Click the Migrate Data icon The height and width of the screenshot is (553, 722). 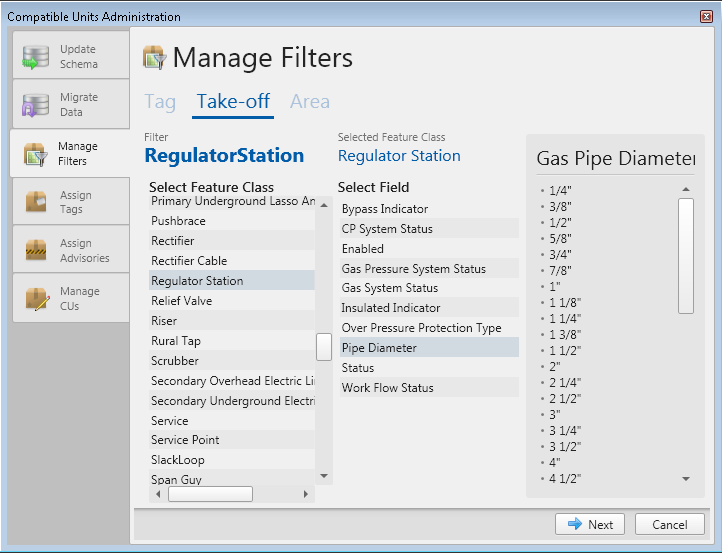[x=36, y=105]
